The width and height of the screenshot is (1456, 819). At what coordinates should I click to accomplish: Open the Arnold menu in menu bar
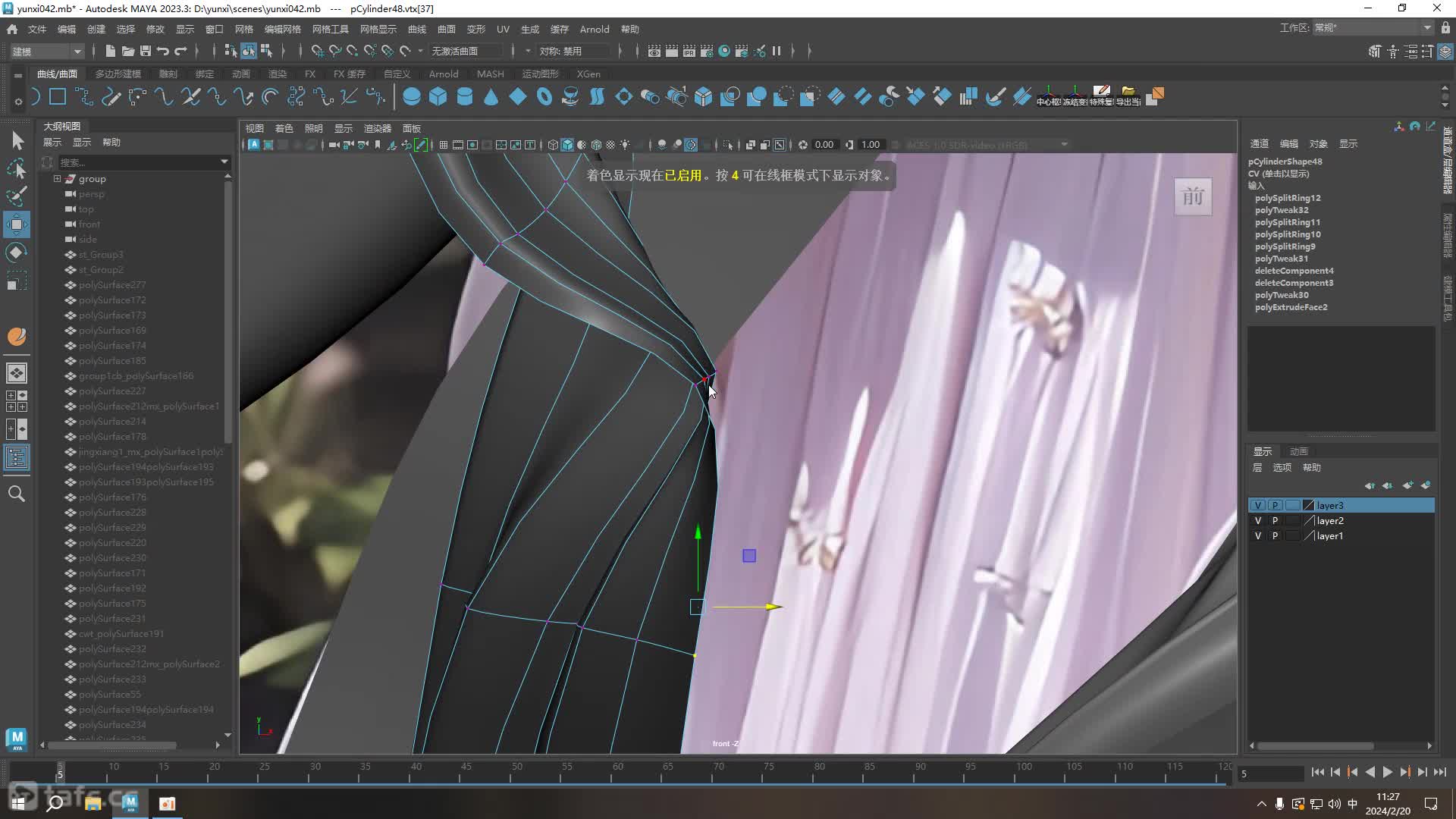point(595,29)
